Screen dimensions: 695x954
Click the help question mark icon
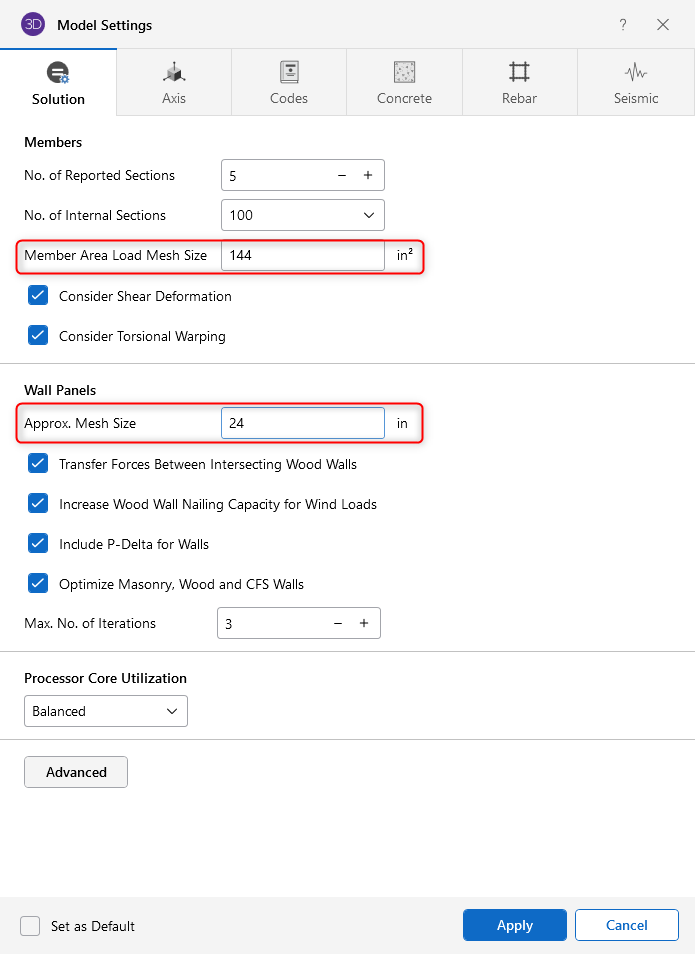click(623, 25)
